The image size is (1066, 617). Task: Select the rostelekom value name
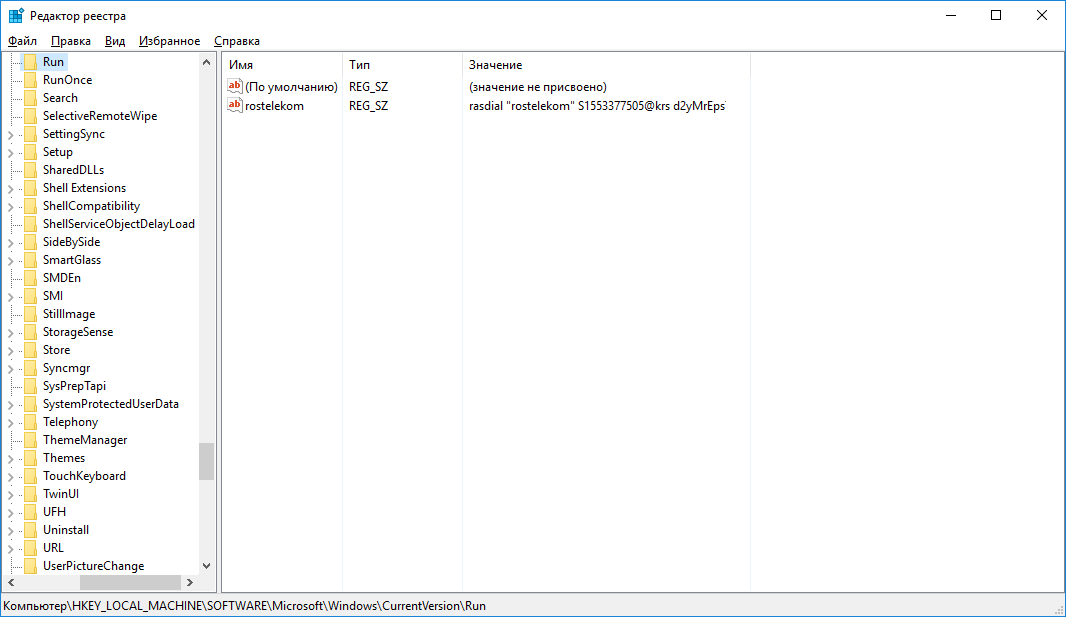[x=274, y=105]
